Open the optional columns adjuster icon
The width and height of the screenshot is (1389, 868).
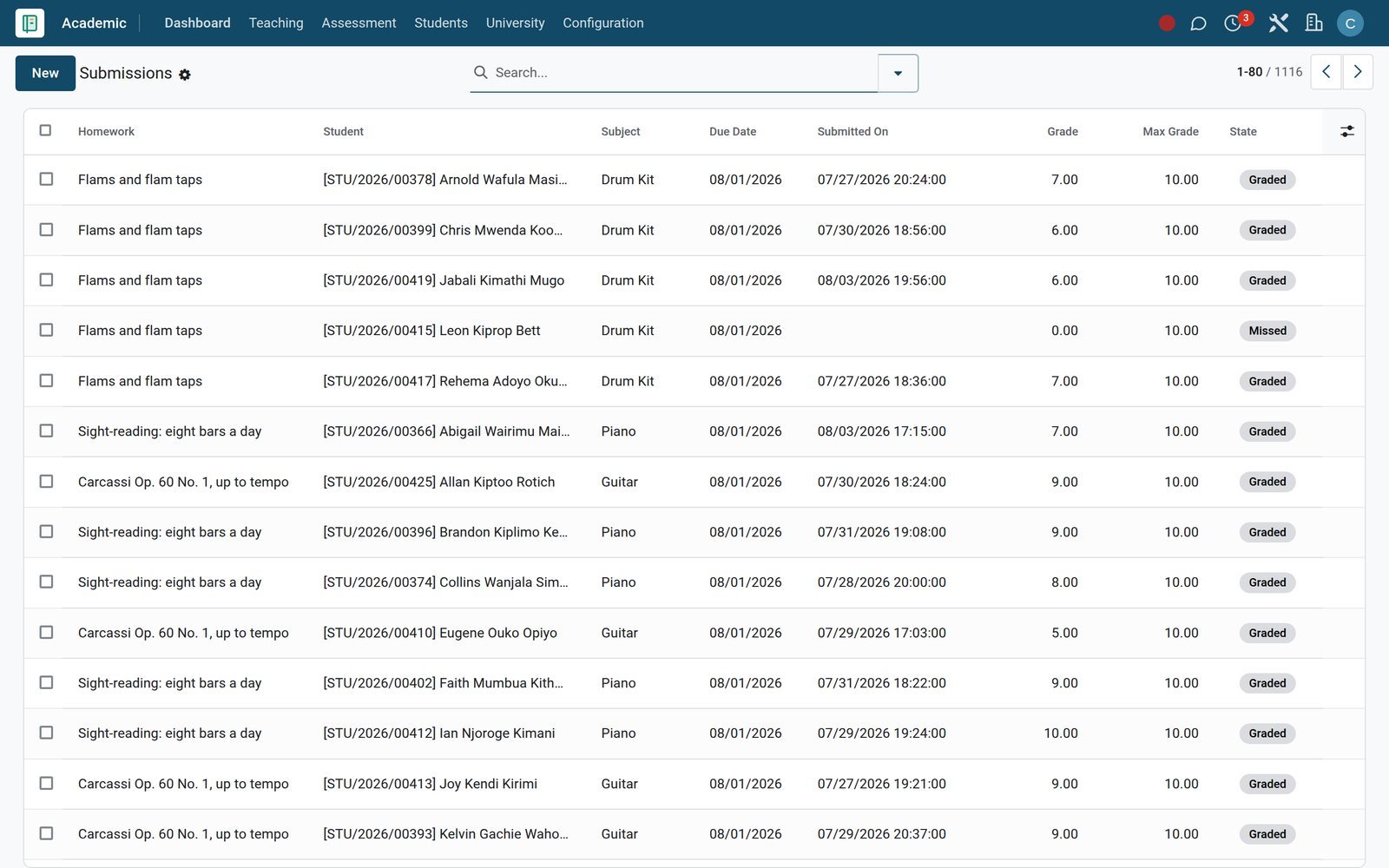pyautogui.click(x=1346, y=131)
